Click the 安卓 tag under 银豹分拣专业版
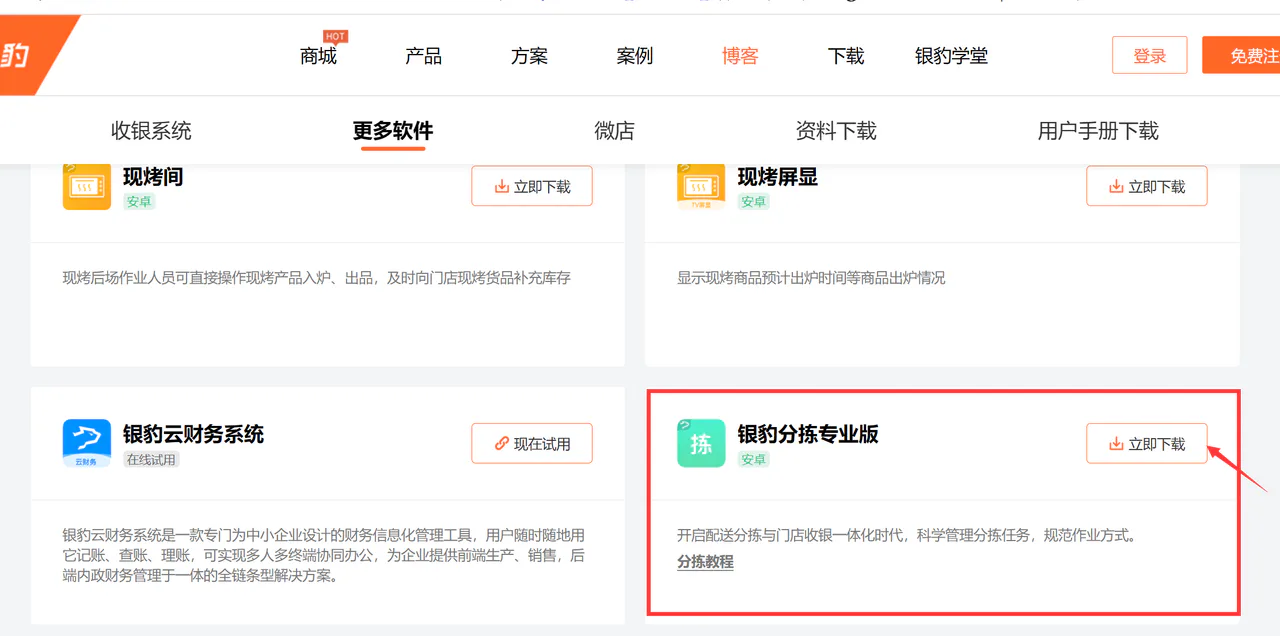Screen dimensions: 1280x636 click(754, 459)
